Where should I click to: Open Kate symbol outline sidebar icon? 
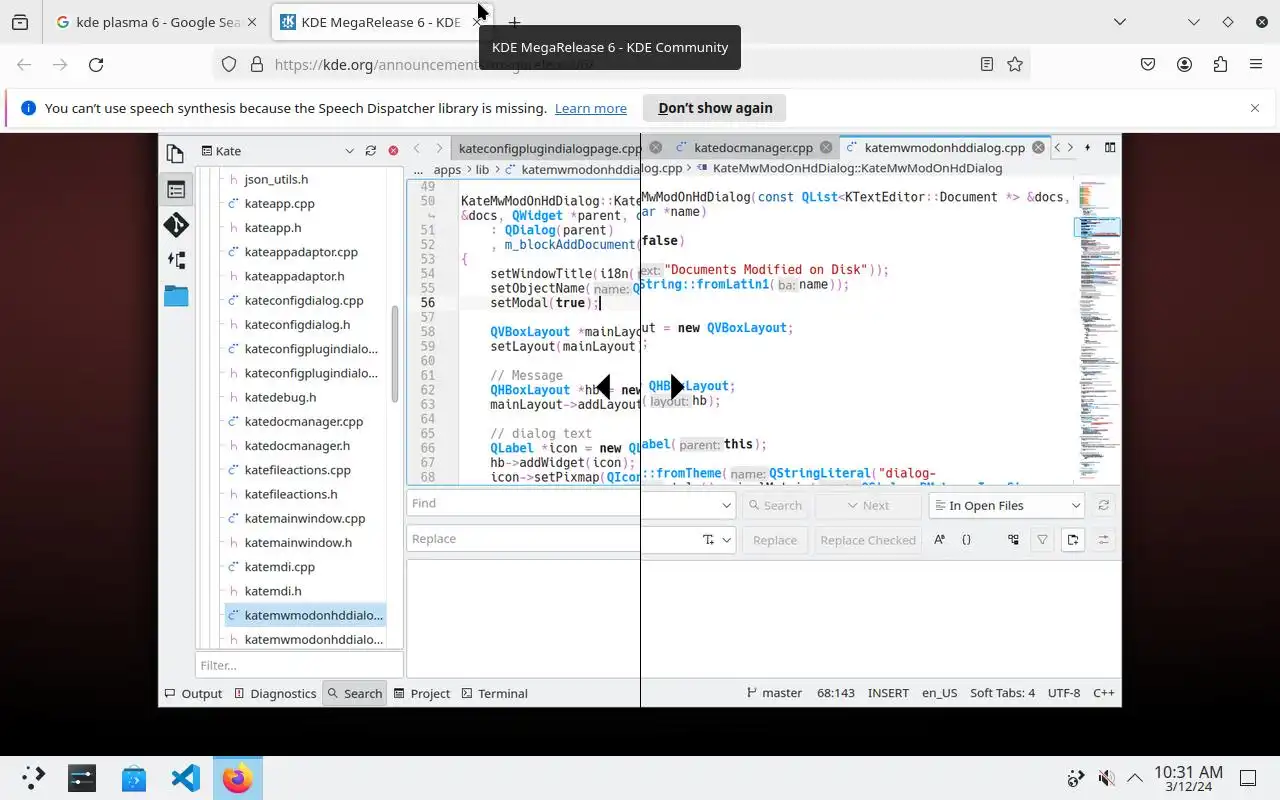tap(176, 260)
